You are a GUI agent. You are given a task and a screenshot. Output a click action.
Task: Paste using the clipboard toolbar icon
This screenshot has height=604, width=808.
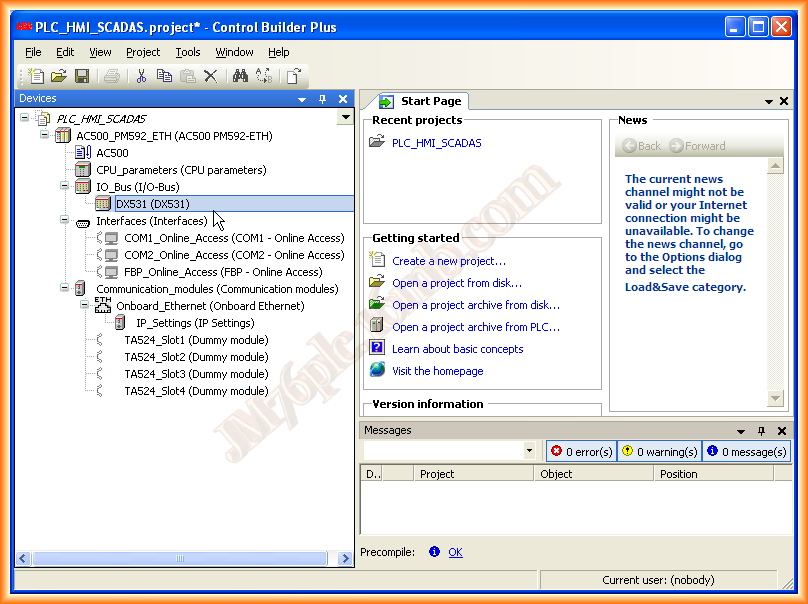click(189, 76)
